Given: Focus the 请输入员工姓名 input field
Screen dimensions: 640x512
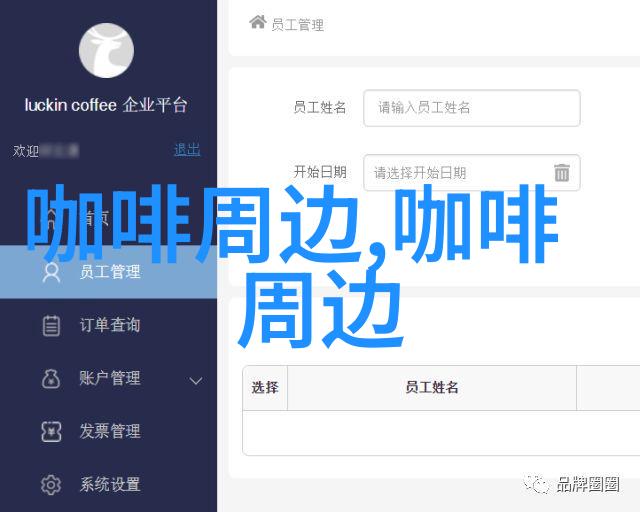Looking at the screenshot, I should point(471,108).
